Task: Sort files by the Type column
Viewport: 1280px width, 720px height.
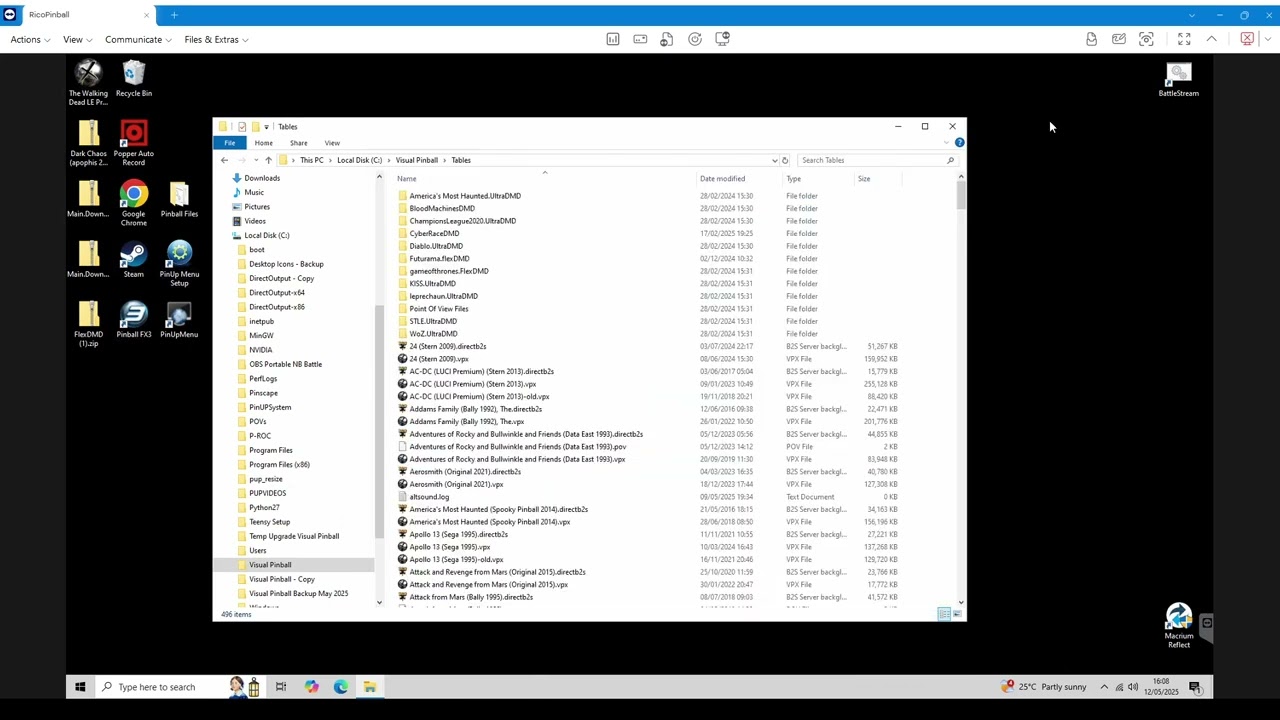Action: click(x=793, y=179)
